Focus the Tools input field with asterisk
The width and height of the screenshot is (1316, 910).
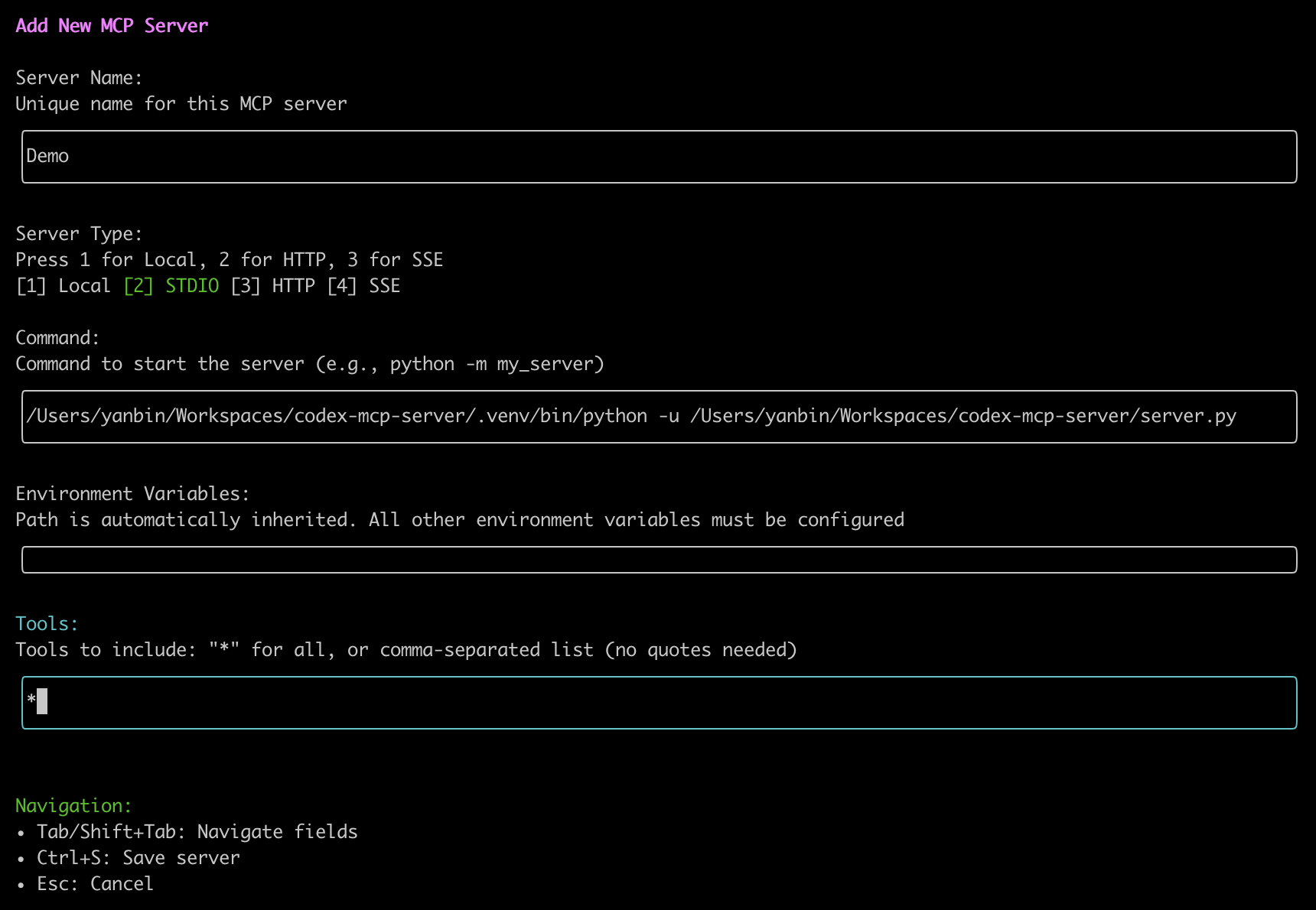pyautogui.click(x=658, y=703)
